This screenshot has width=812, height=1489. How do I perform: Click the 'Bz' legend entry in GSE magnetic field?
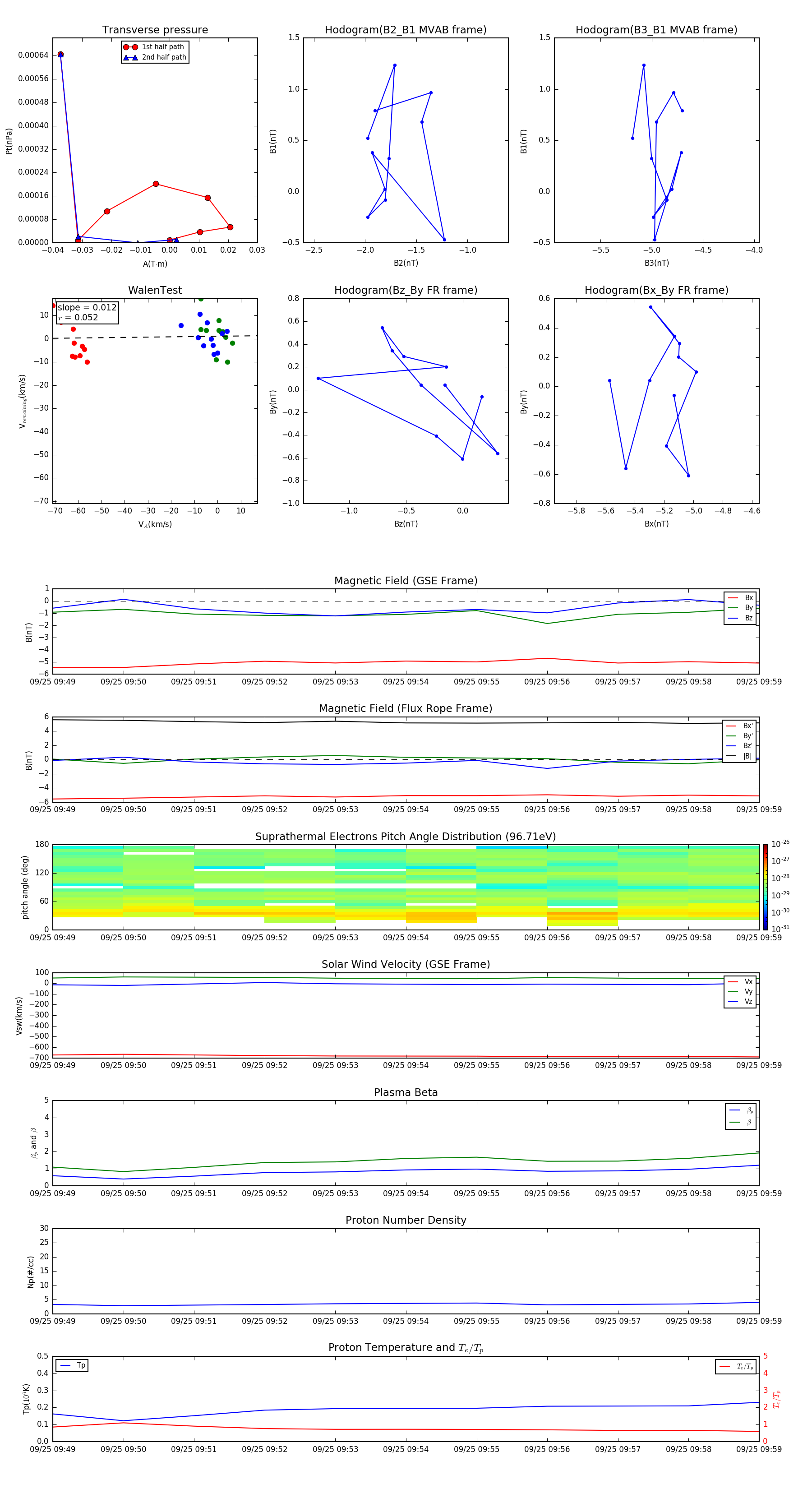pos(740,619)
